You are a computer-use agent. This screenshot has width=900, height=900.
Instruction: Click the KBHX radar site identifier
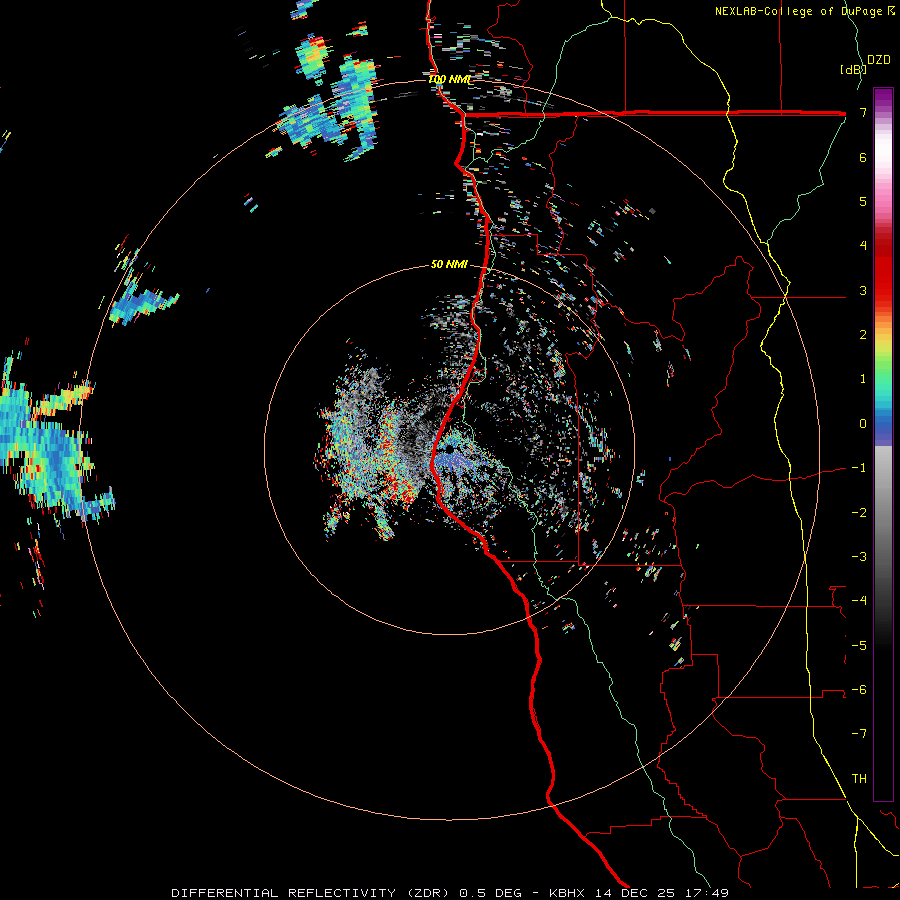click(567, 893)
